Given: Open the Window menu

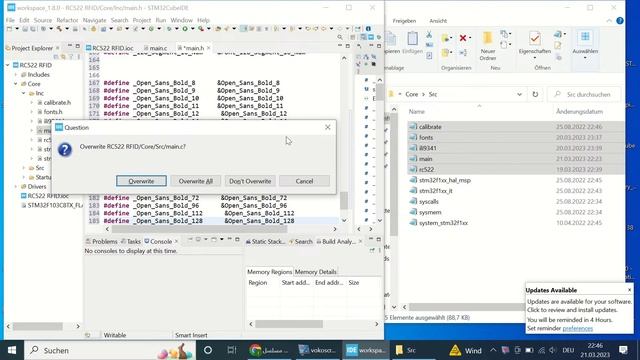Looking at the screenshot, I should tap(181, 20).
